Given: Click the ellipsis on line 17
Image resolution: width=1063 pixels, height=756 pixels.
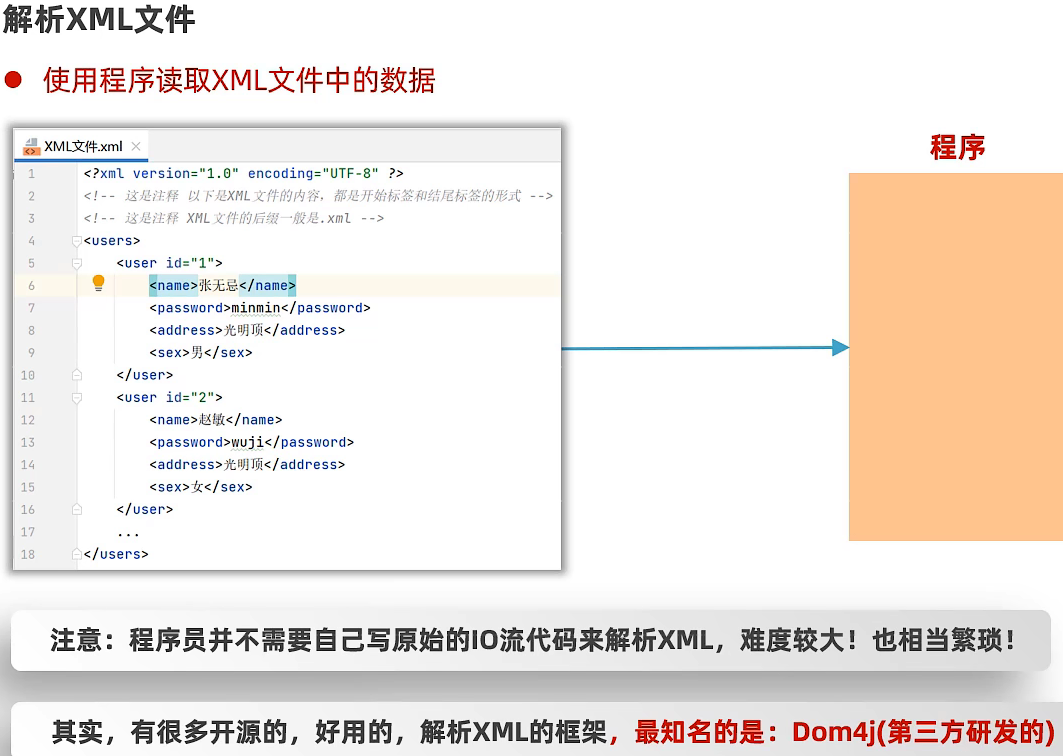Looking at the screenshot, I should coord(128,534).
